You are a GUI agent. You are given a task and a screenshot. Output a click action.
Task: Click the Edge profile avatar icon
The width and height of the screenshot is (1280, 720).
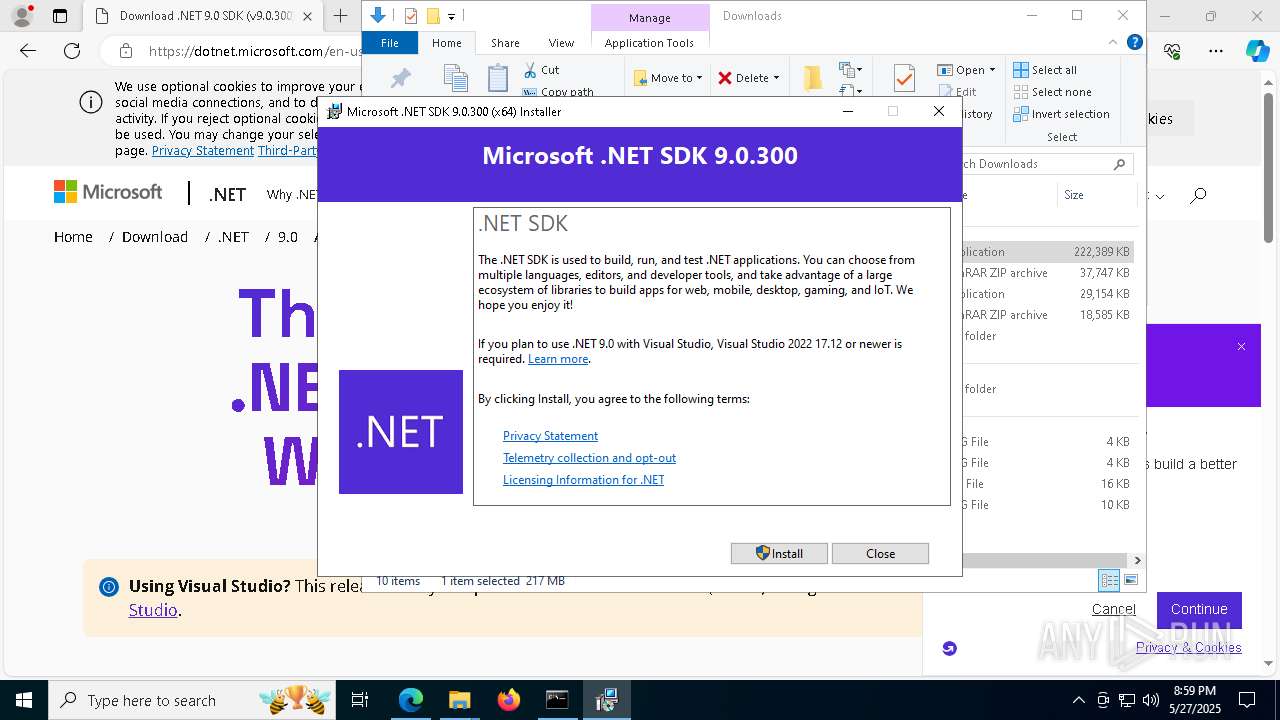[x=22, y=16]
